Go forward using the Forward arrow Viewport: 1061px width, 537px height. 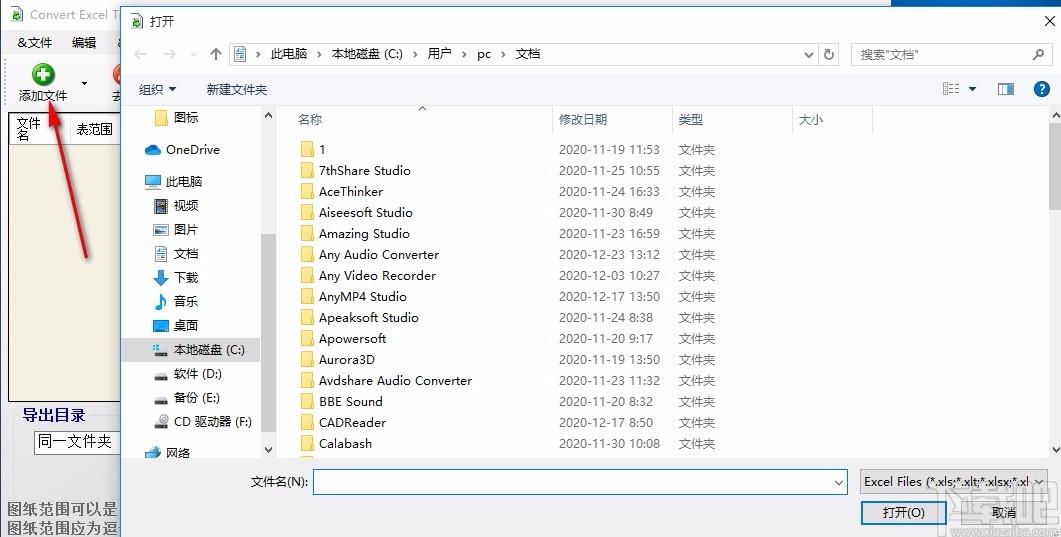(170, 54)
